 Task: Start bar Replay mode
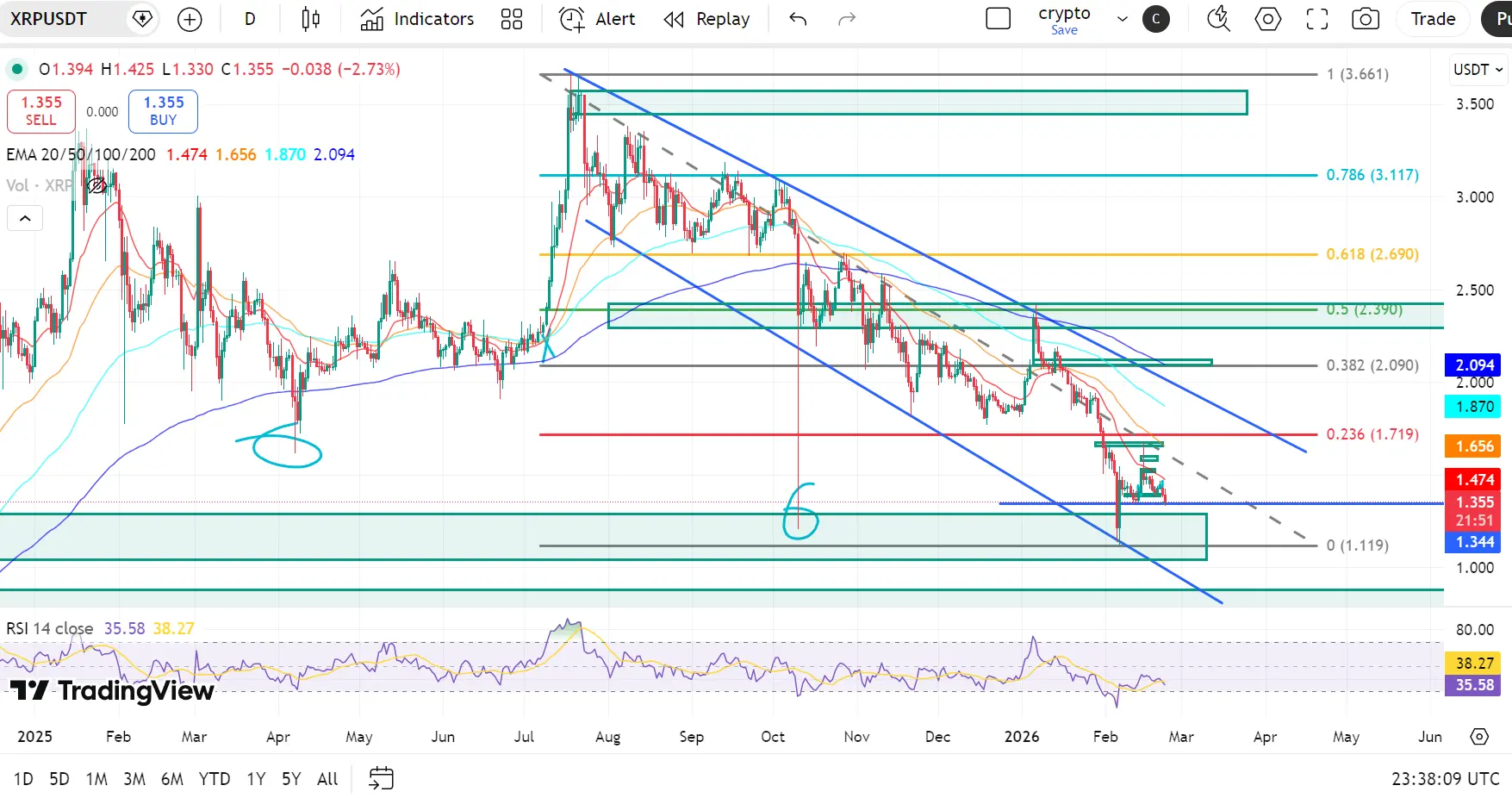(706, 19)
